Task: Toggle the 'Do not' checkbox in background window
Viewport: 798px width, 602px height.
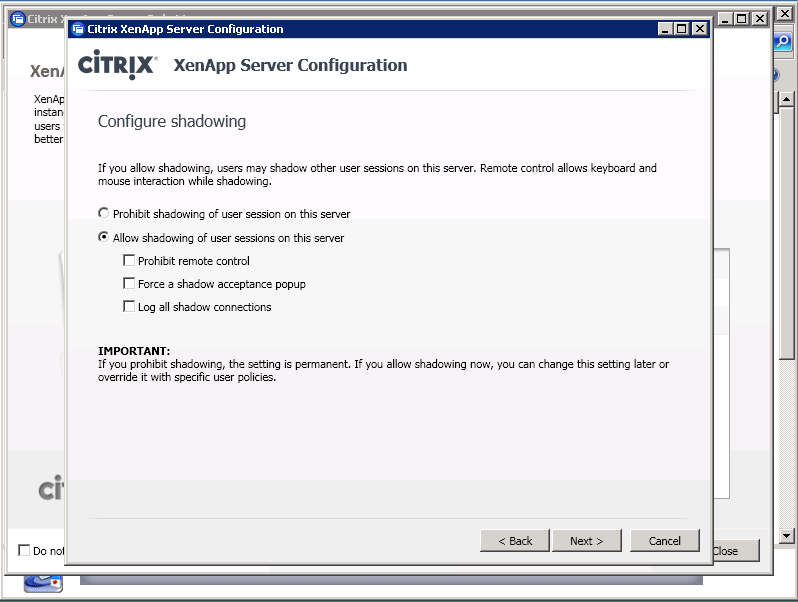Action: click(24, 550)
